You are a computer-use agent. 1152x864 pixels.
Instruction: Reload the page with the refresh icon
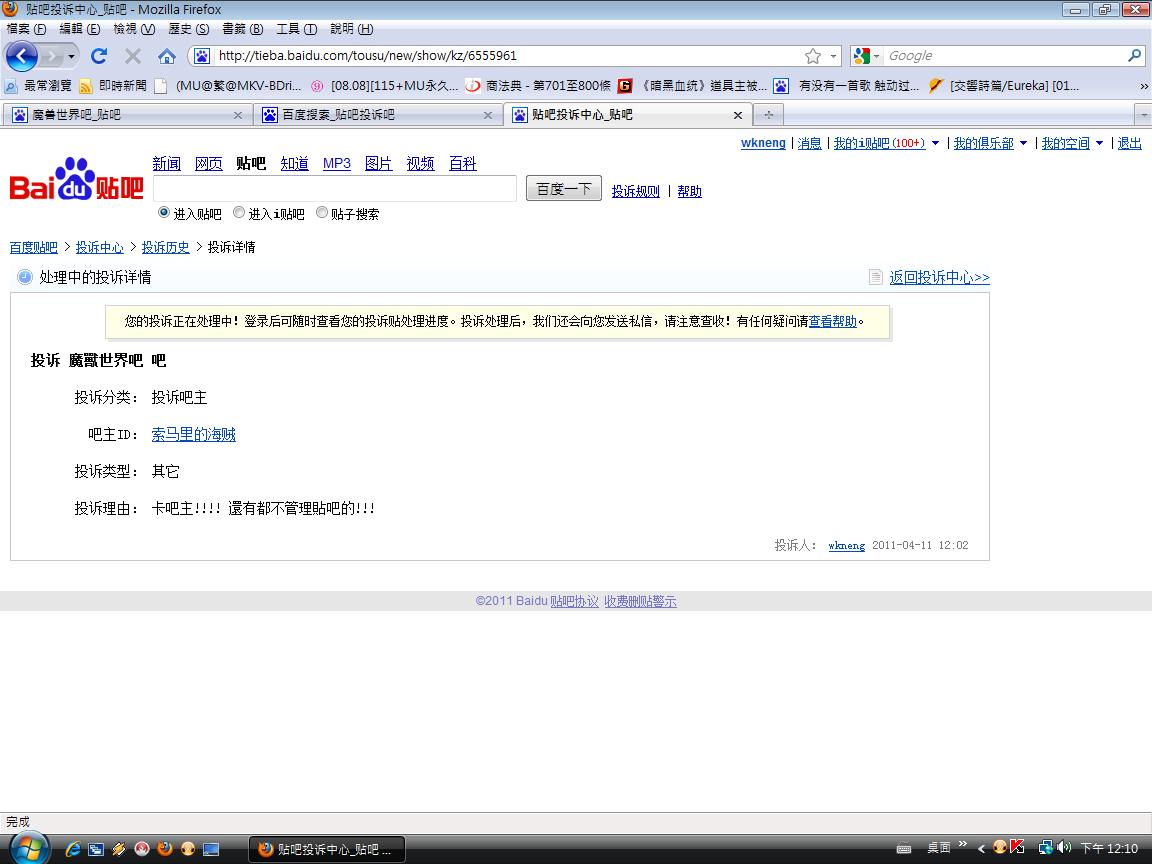coord(99,56)
